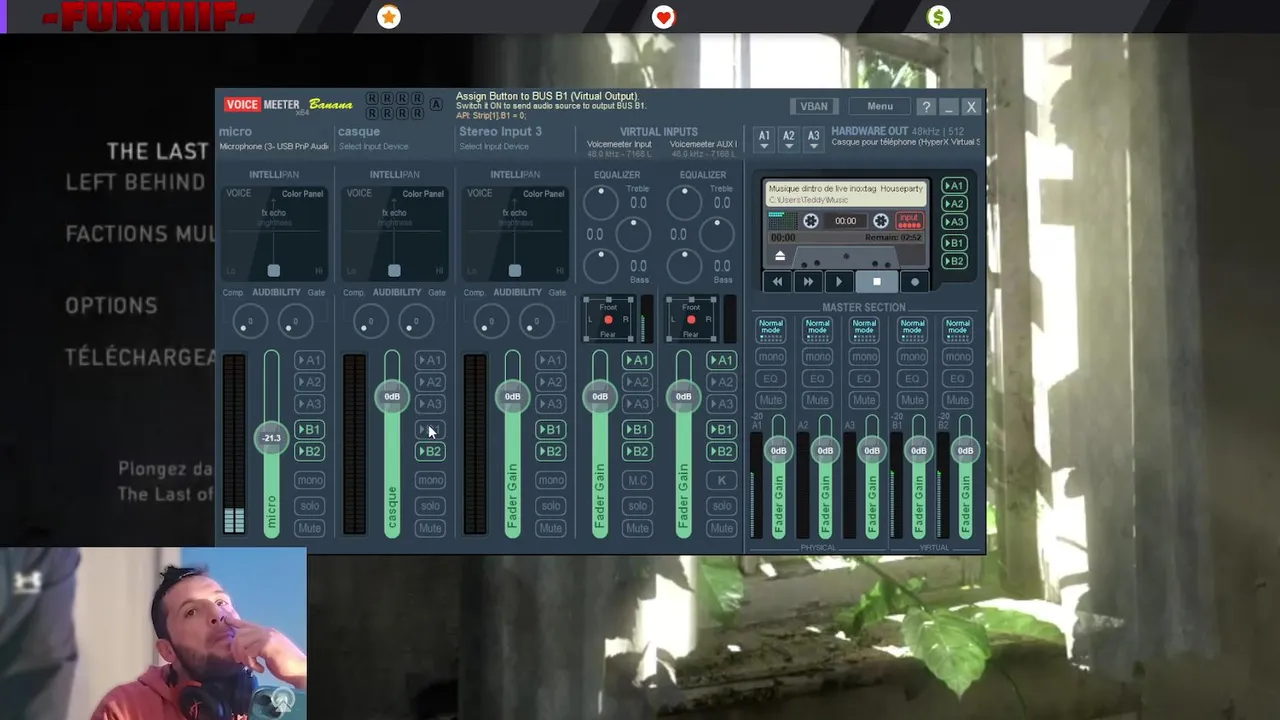
Task: Disable A1 on Voicemeeter AUX strip
Action: tap(721, 361)
